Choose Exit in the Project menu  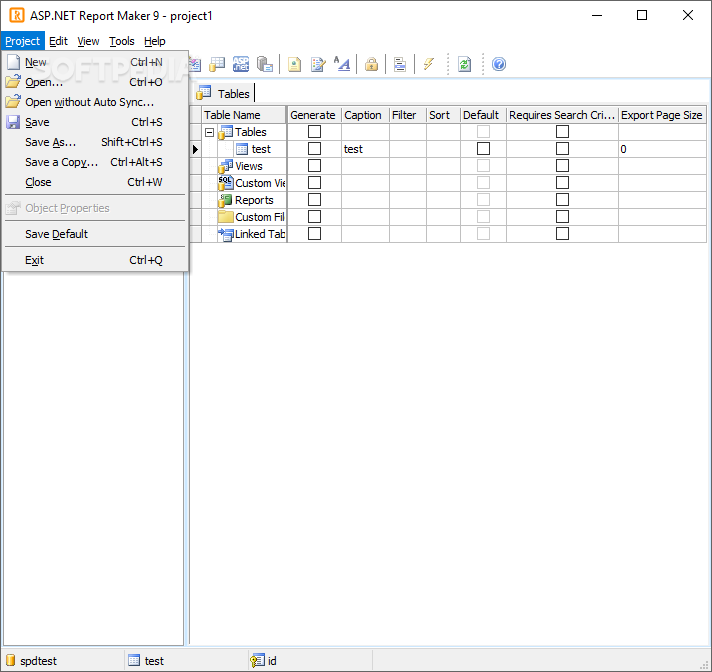[x=95, y=260]
